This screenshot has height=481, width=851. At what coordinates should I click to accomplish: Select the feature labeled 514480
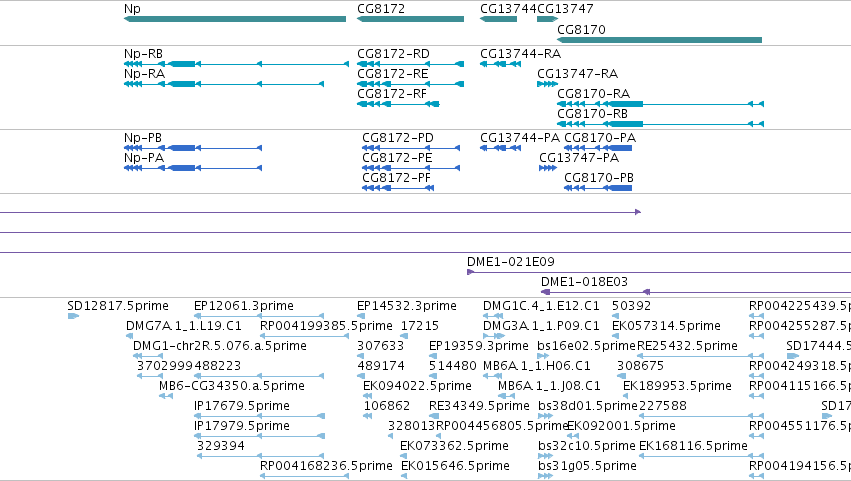[453, 366]
